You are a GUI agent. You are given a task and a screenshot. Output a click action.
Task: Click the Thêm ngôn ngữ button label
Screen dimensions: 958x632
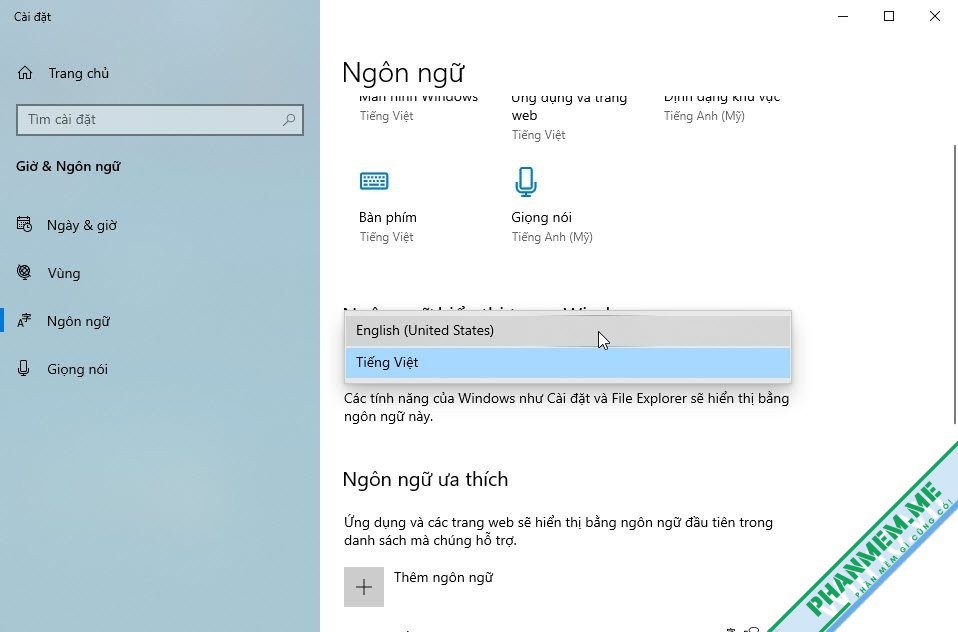(443, 578)
